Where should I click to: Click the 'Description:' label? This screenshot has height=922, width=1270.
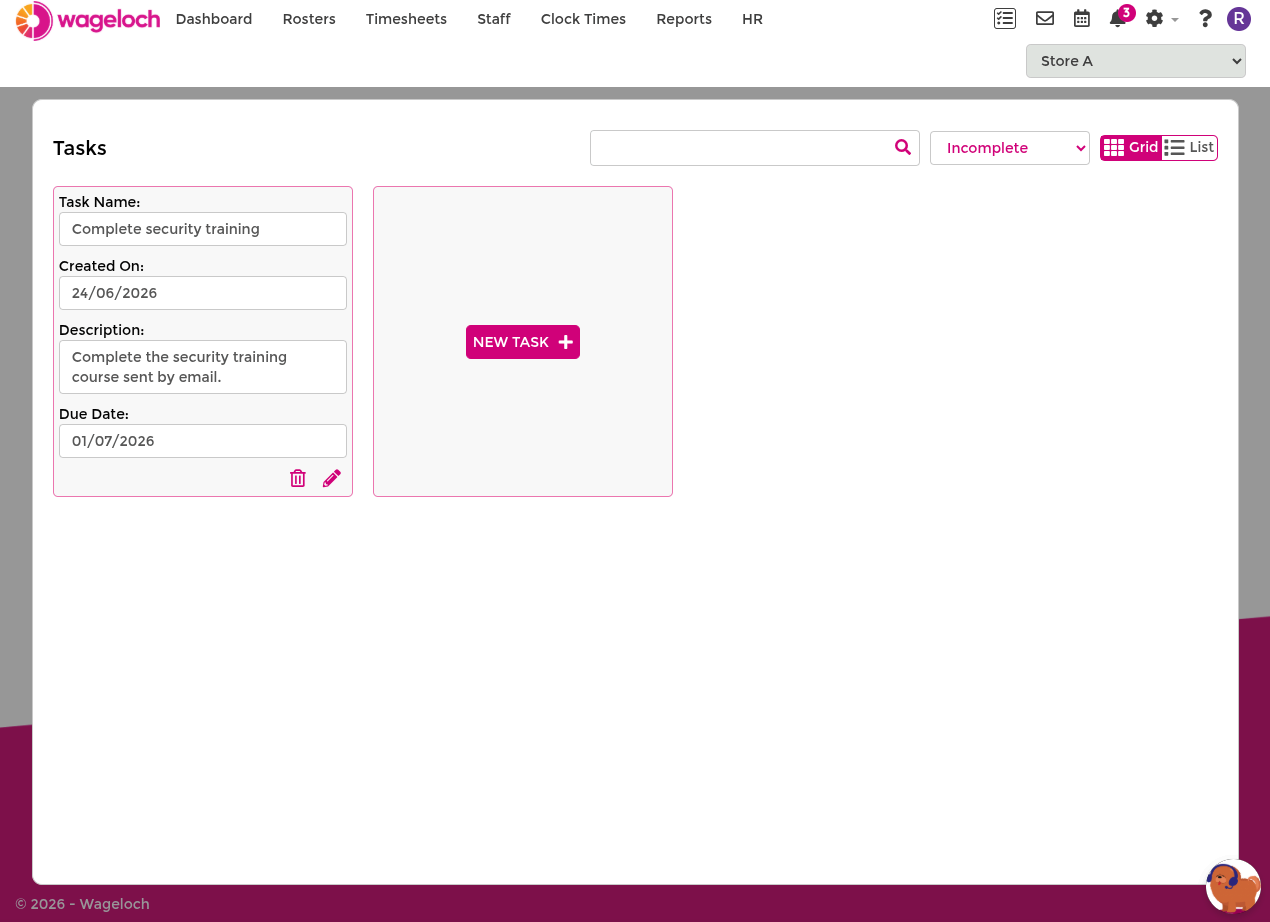tap(101, 330)
